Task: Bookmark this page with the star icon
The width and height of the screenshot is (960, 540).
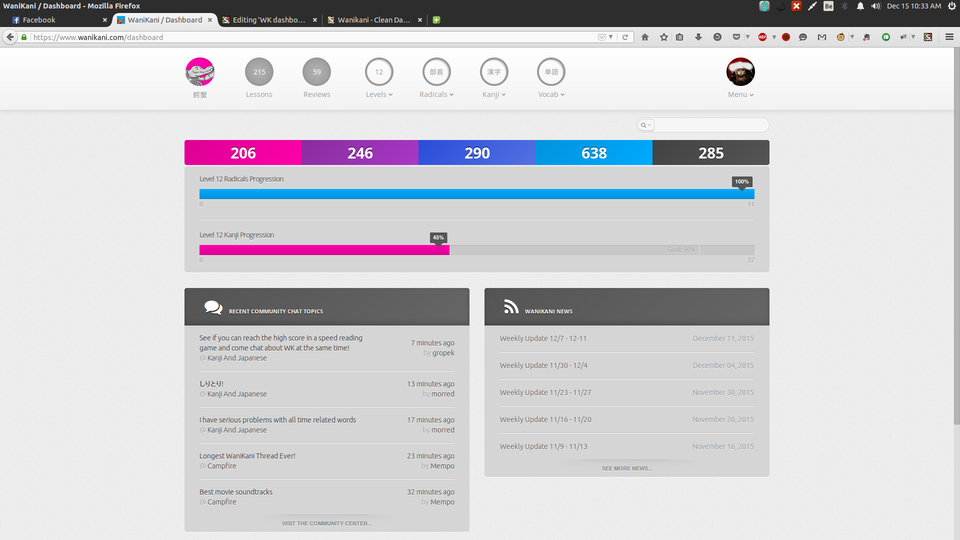Action: [664, 37]
